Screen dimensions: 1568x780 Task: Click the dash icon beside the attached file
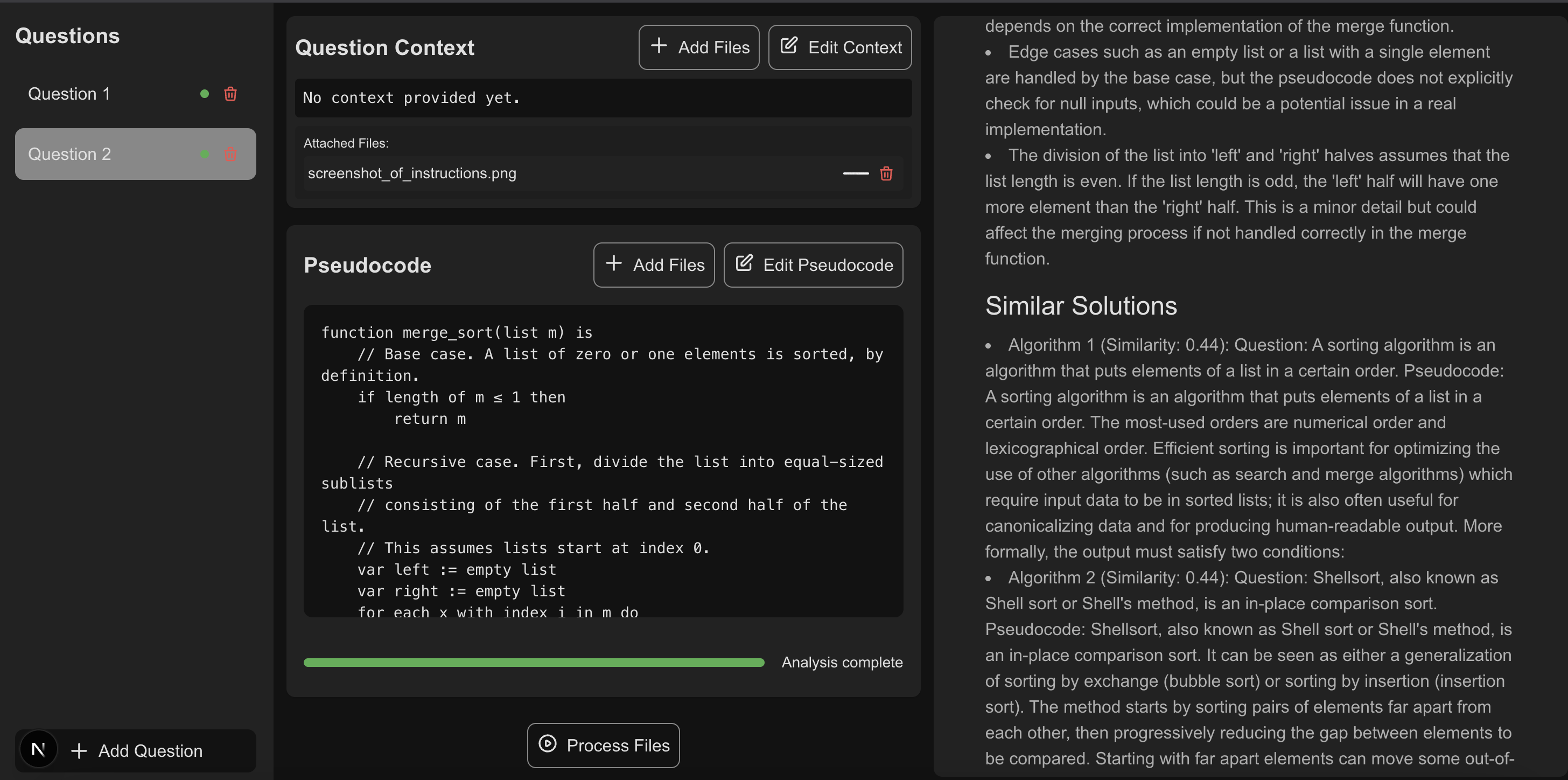(855, 173)
